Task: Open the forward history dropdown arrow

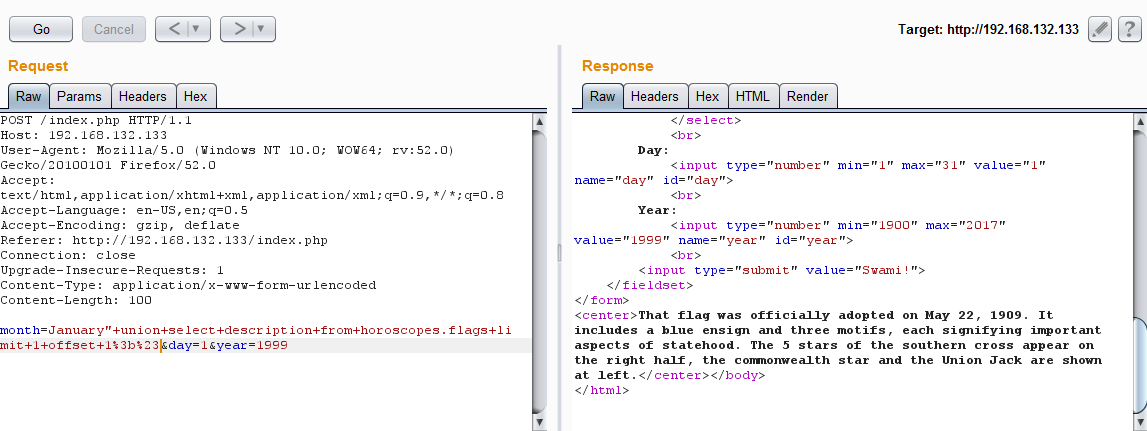Action: [263, 29]
